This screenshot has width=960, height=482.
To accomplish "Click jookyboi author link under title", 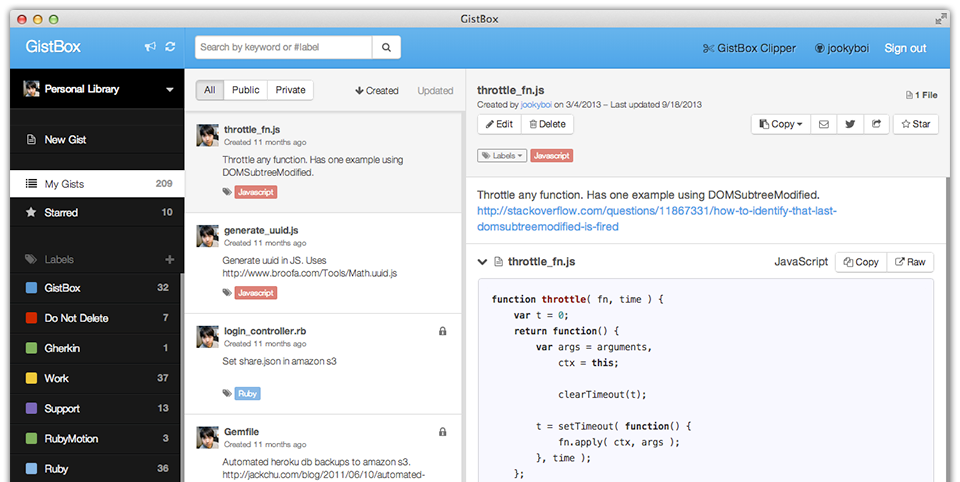I will (x=536, y=105).
